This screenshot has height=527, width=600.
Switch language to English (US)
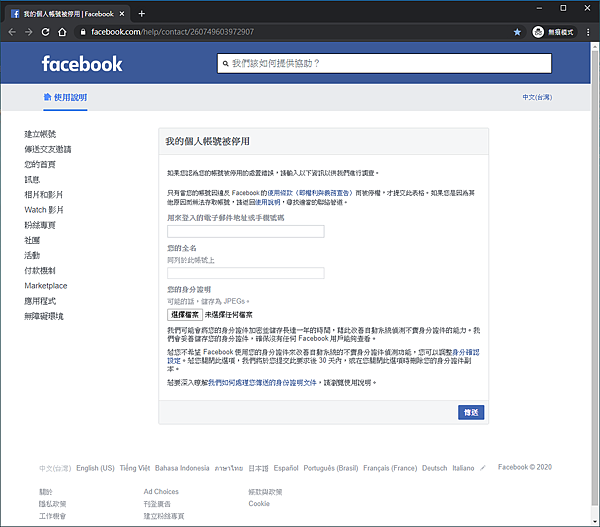(x=95, y=468)
